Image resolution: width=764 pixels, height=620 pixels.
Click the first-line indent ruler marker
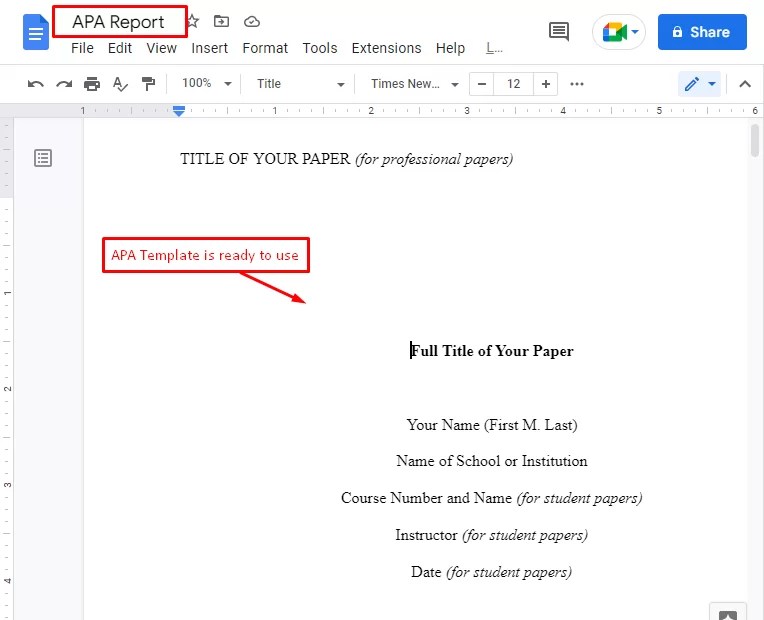coord(179,108)
